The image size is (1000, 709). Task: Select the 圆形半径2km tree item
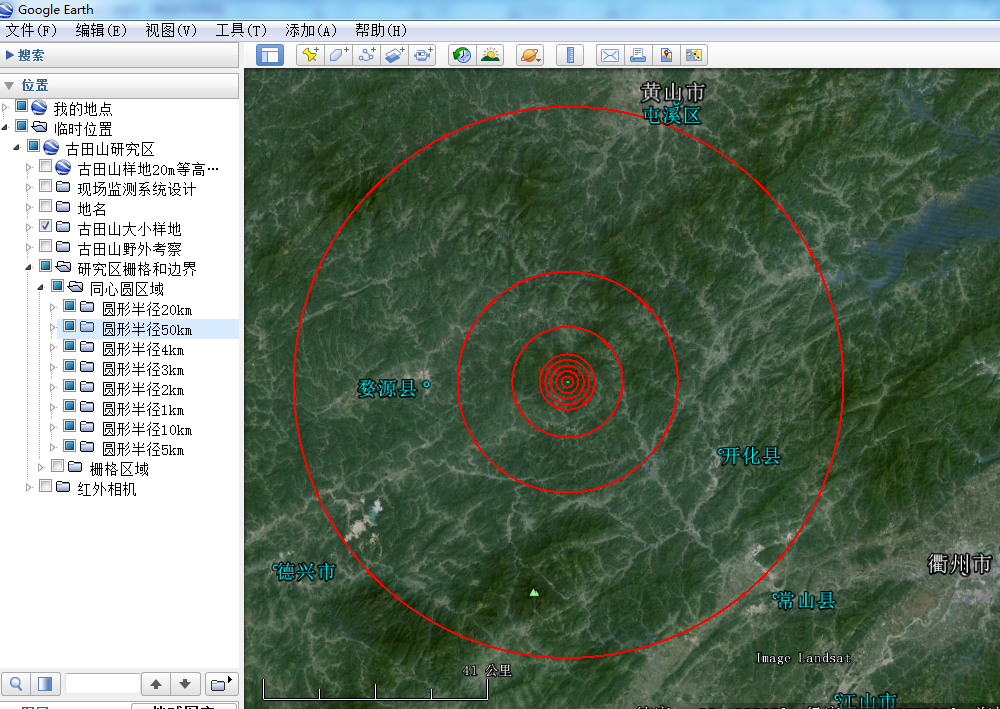(143, 390)
